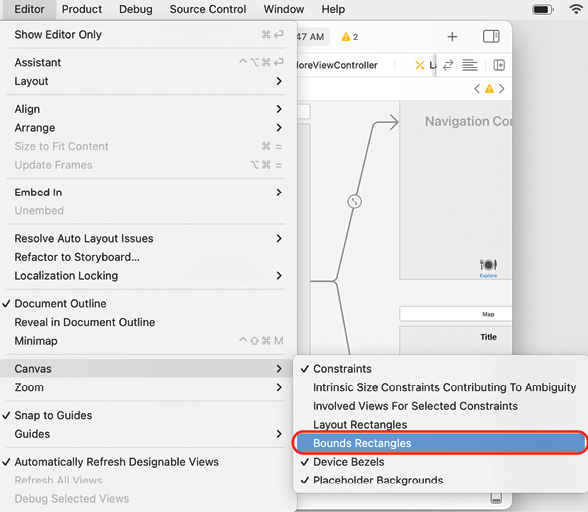
Task: Enable Bounds Rectangles option
Action: pos(441,443)
